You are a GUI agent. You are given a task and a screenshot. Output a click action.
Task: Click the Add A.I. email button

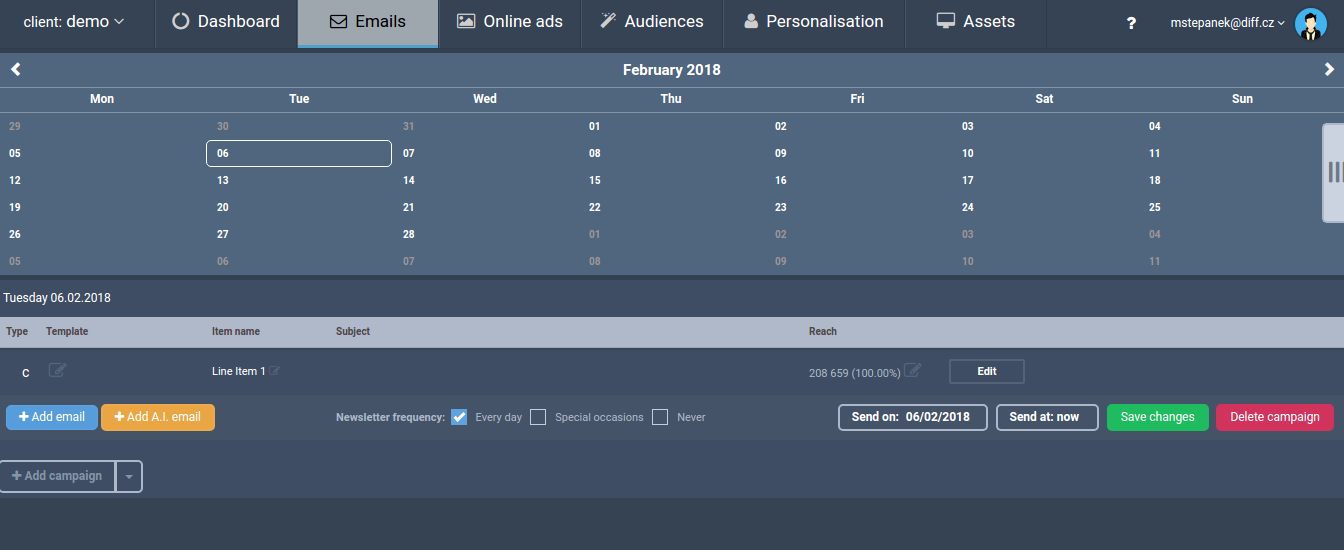[158, 417]
